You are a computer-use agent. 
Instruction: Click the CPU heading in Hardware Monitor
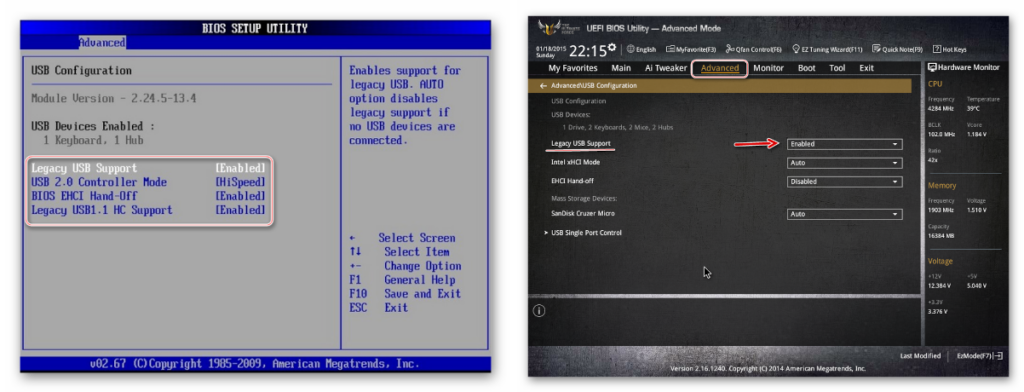coord(935,84)
